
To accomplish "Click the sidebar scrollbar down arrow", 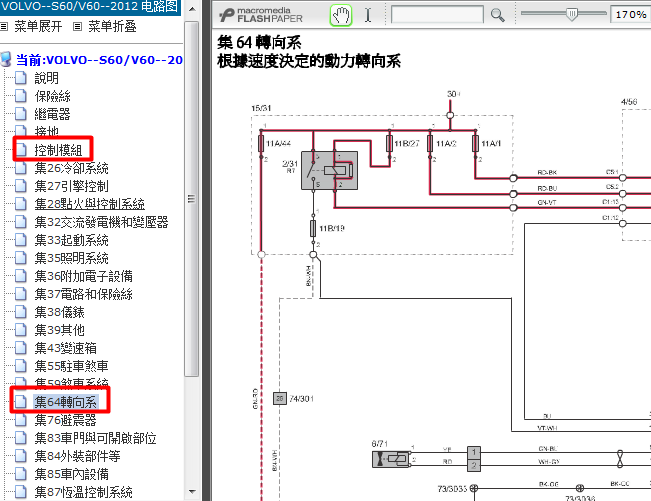I will tap(192, 492).
